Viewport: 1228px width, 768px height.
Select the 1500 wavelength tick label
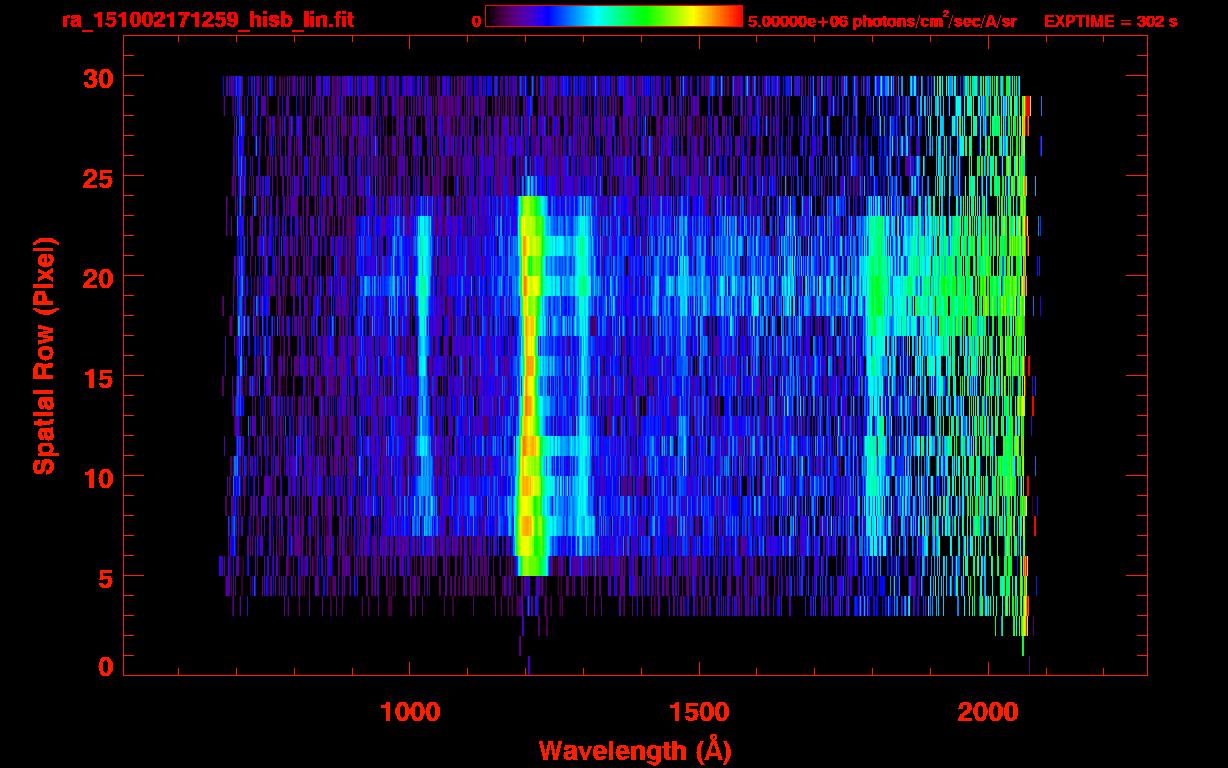point(699,712)
